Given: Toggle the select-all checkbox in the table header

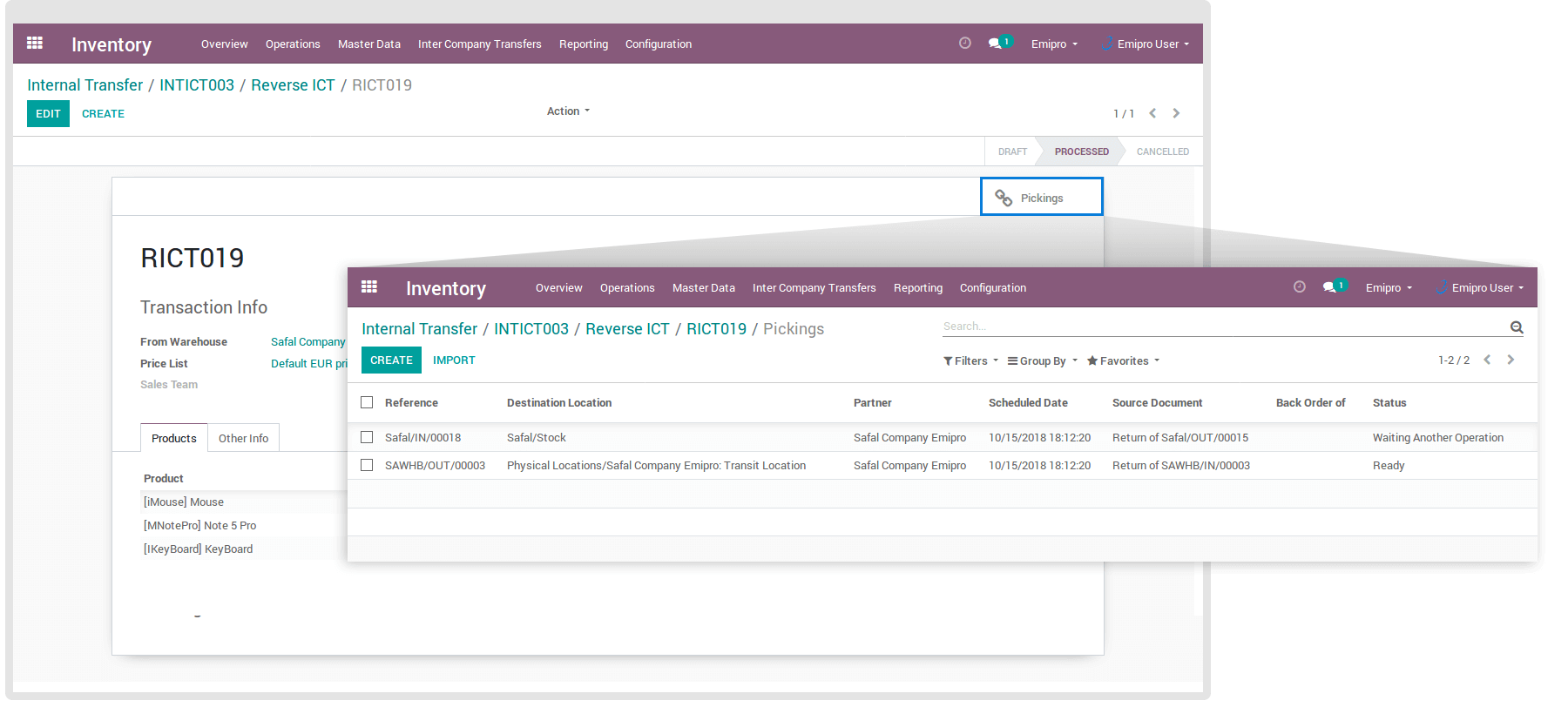Looking at the screenshot, I should [367, 402].
